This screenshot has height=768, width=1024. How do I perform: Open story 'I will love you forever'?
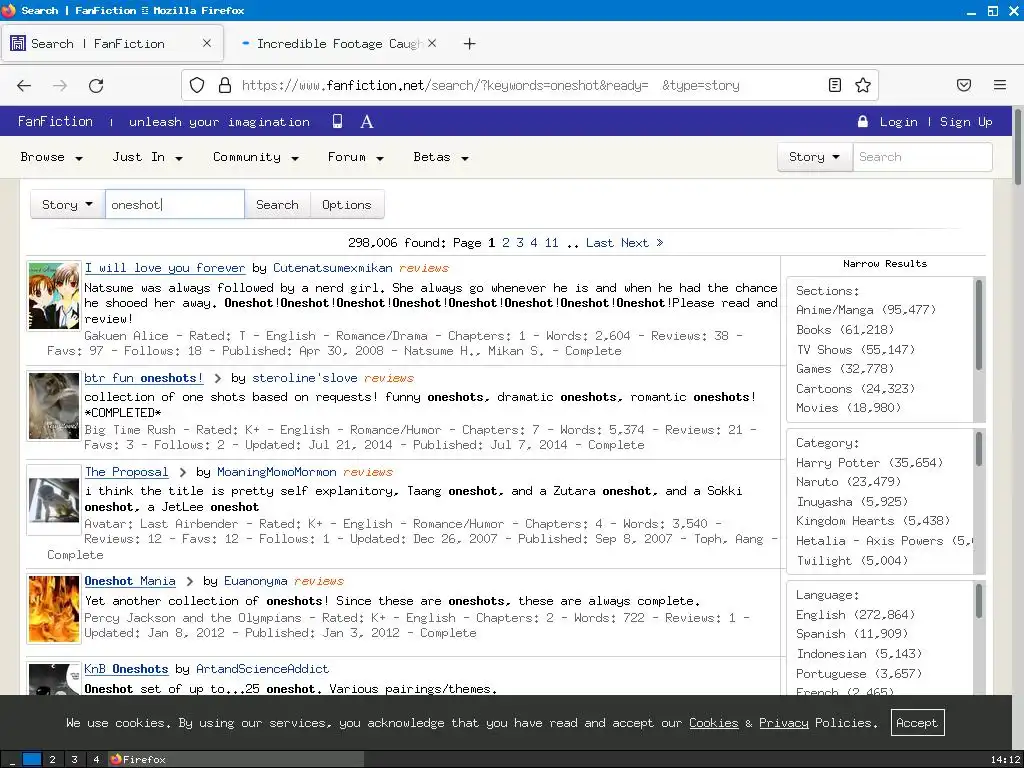(x=165, y=268)
